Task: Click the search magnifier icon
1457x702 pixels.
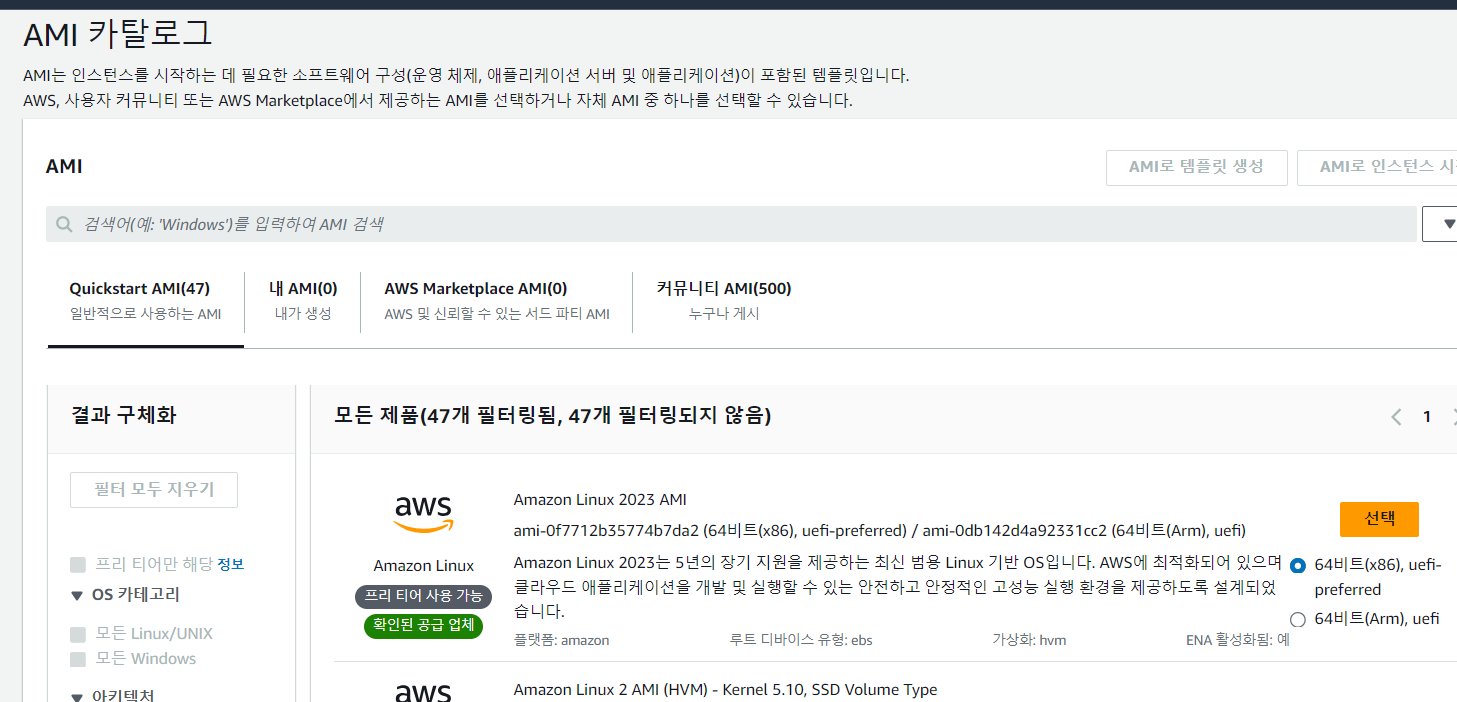Action: 64,224
